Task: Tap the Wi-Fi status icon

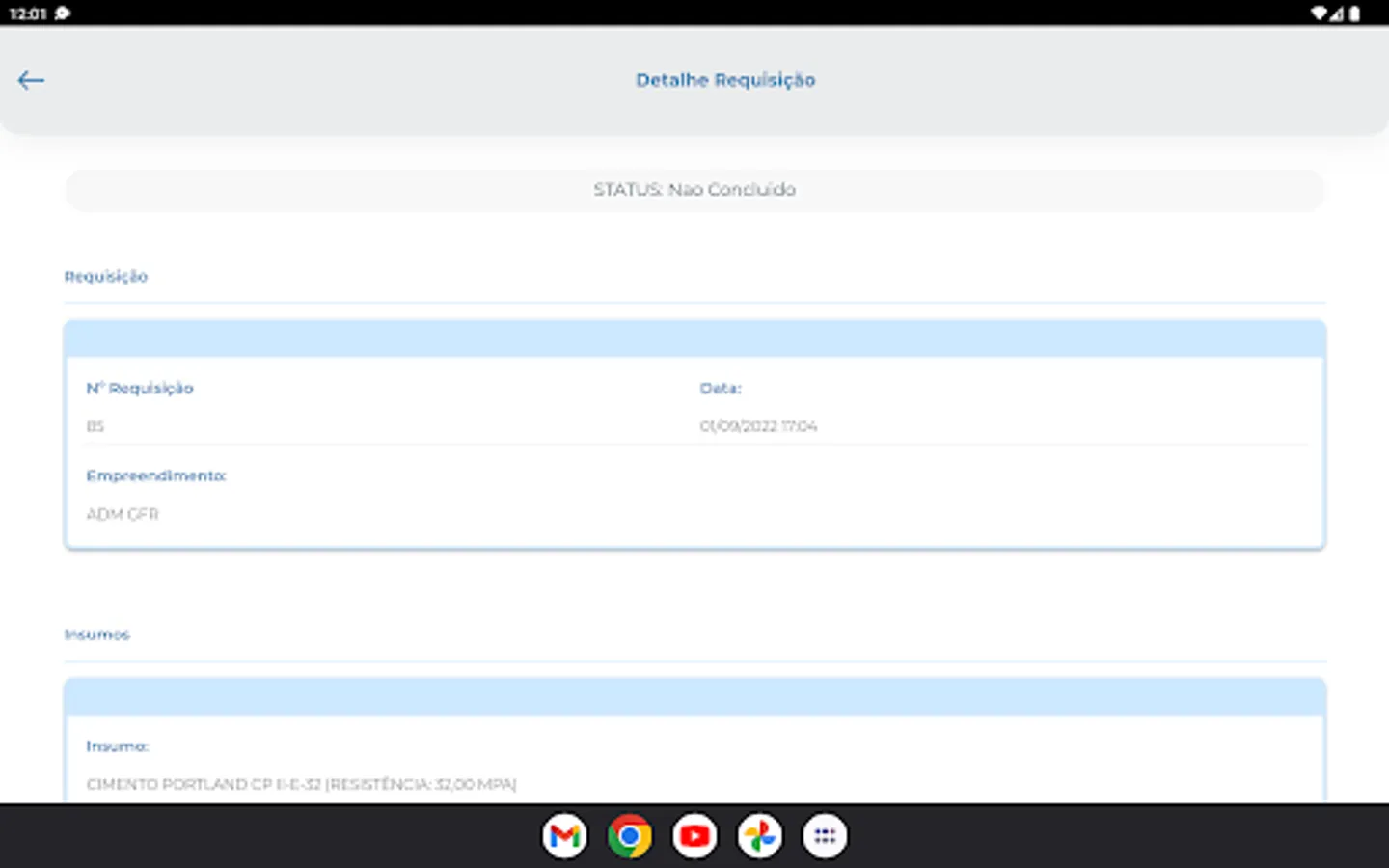Action: [x=1319, y=14]
